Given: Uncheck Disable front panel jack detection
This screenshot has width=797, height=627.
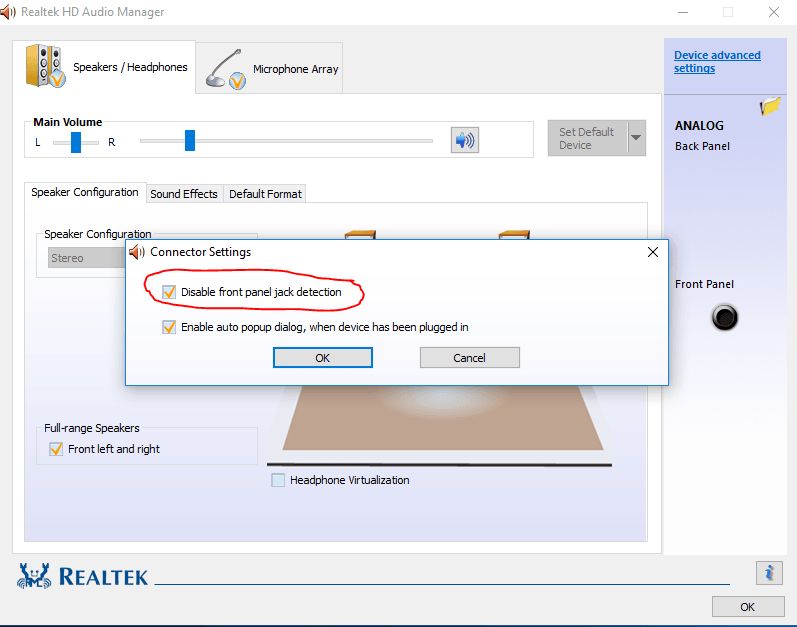Looking at the screenshot, I should tap(169, 292).
